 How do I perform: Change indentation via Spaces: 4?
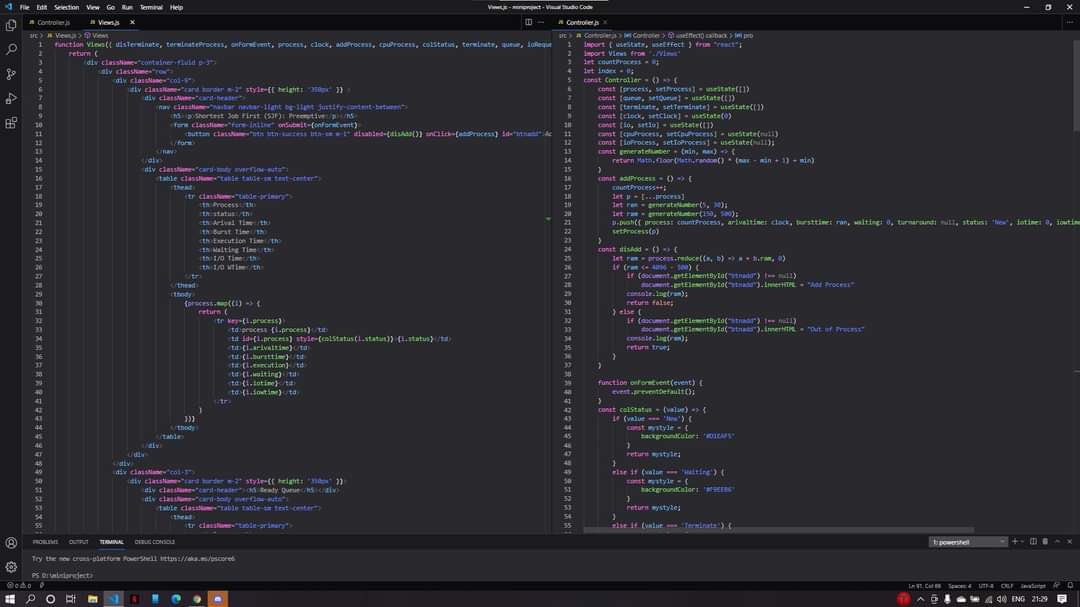(x=960, y=586)
